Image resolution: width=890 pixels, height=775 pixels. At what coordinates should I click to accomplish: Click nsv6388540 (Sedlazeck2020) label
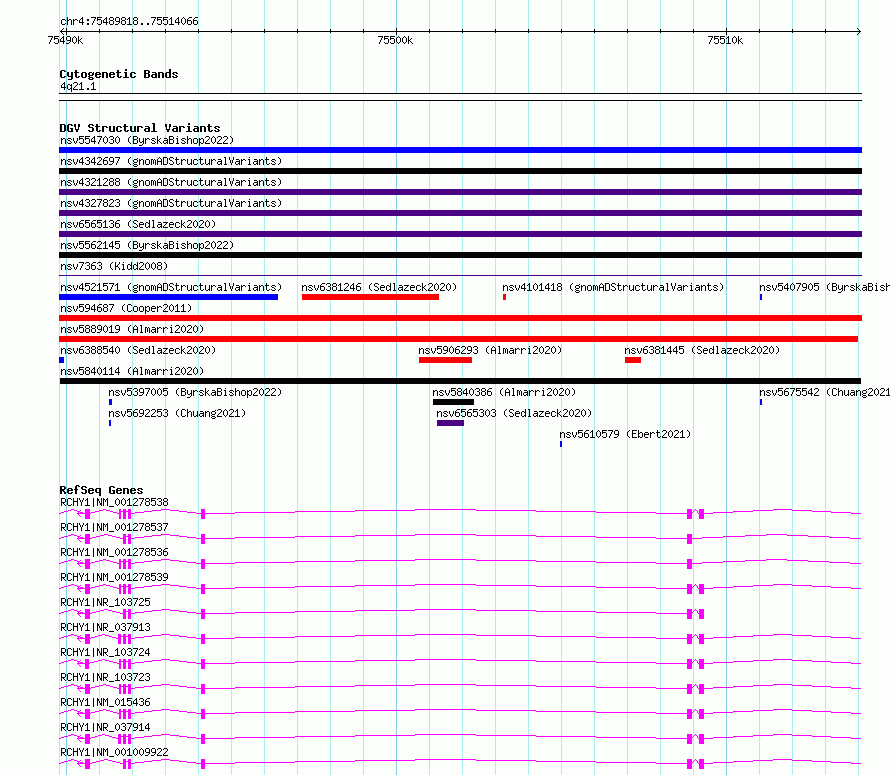(x=138, y=350)
